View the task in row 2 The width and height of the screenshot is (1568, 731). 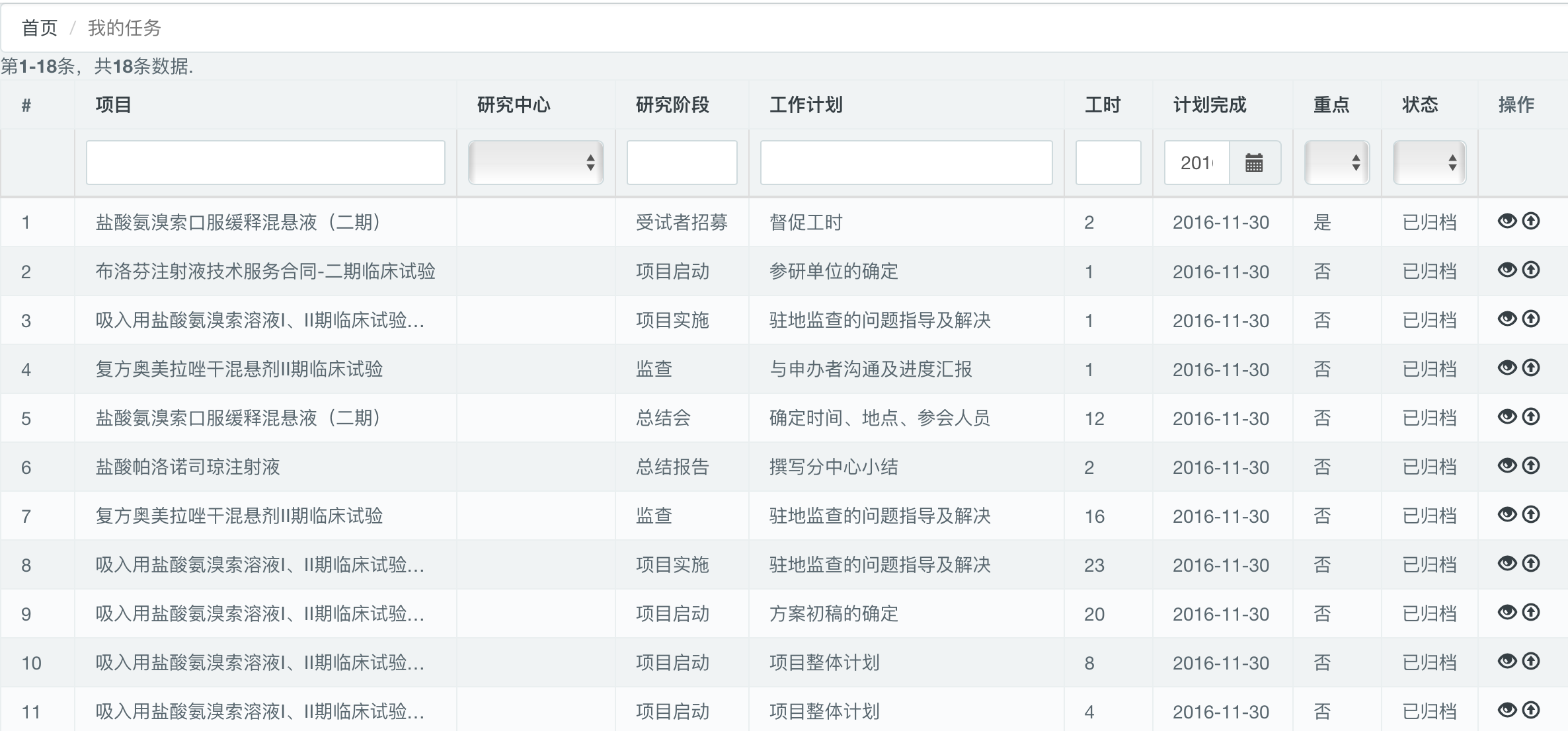pos(1507,270)
